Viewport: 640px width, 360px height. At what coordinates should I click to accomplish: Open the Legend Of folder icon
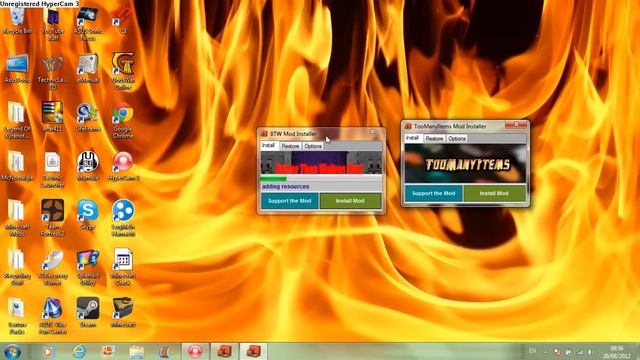point(17,120)
